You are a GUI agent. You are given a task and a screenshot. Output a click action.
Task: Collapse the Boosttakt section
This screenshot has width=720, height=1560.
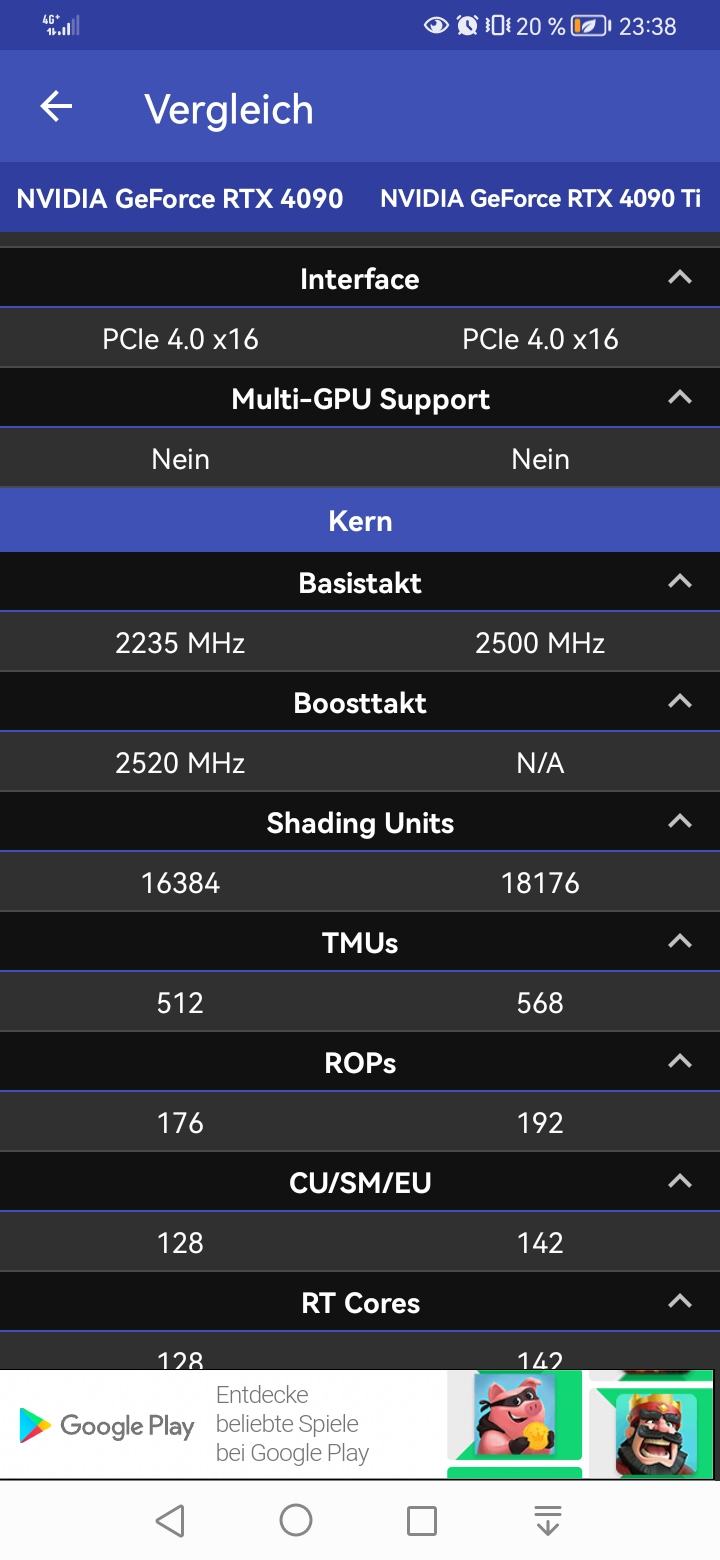point(680,702)
